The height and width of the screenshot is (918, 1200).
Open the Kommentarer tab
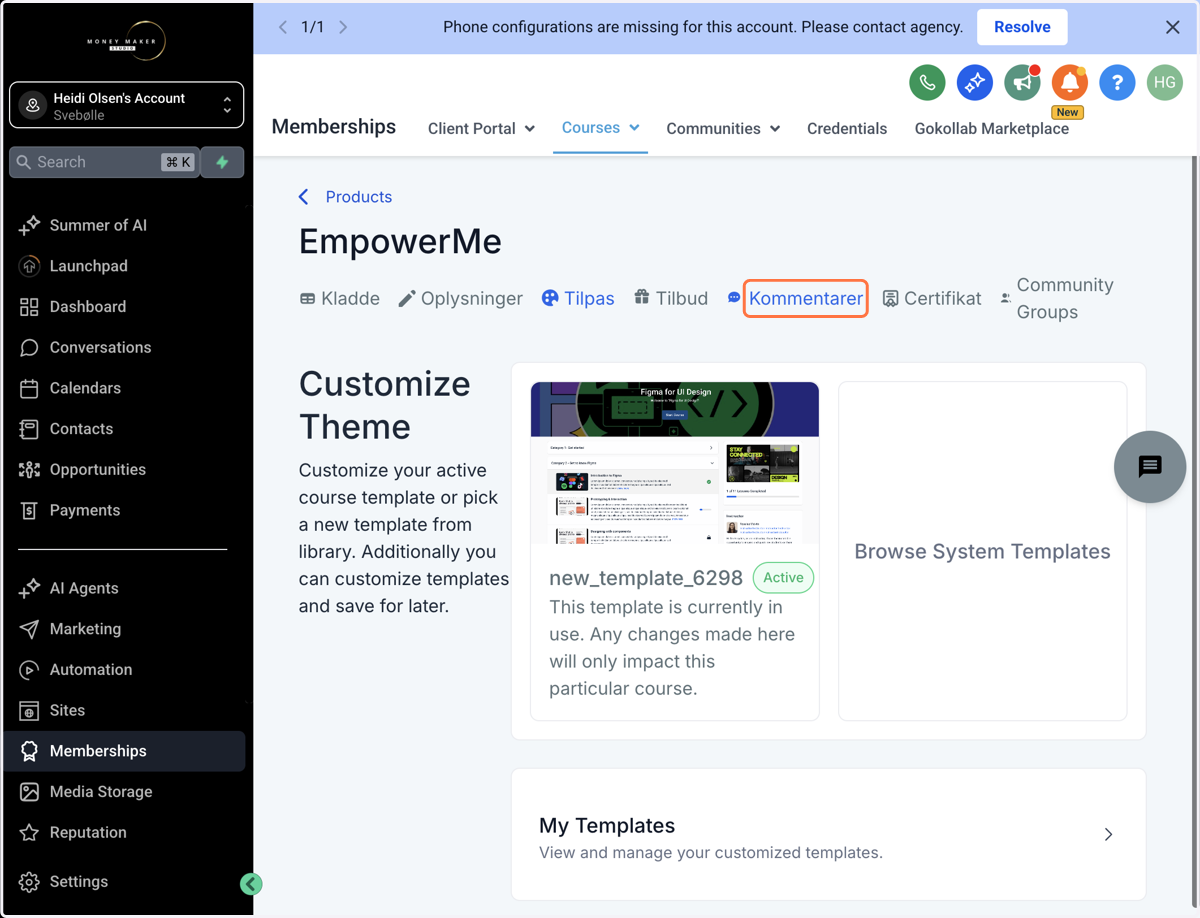point(805,298)
